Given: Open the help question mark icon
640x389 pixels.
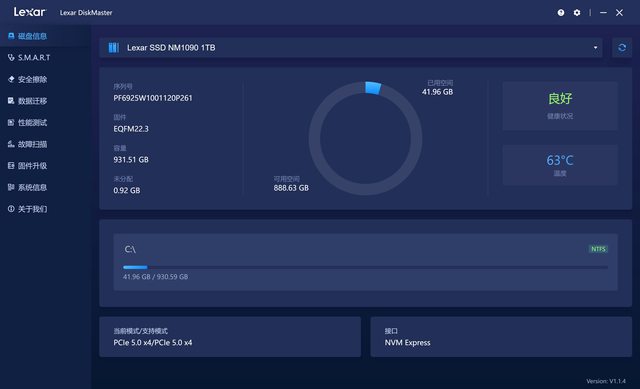Looking at the screenshot, I should [561, 13].
